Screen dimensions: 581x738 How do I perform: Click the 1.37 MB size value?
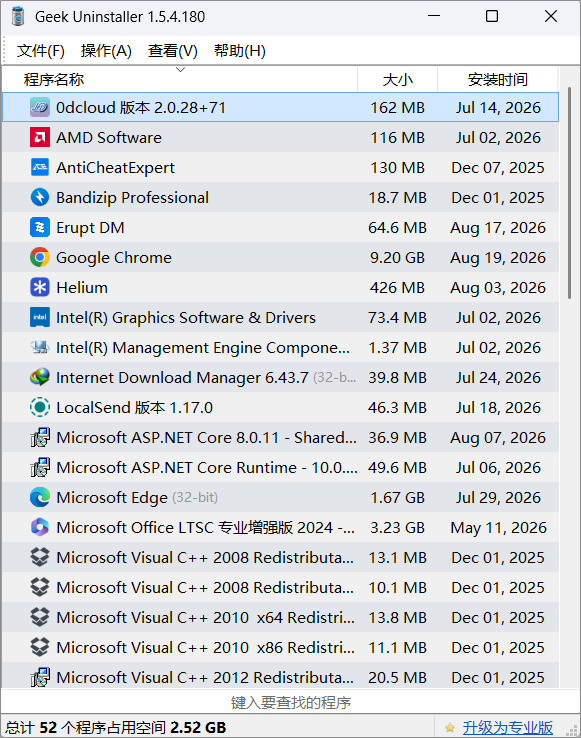tap(397, 348)
